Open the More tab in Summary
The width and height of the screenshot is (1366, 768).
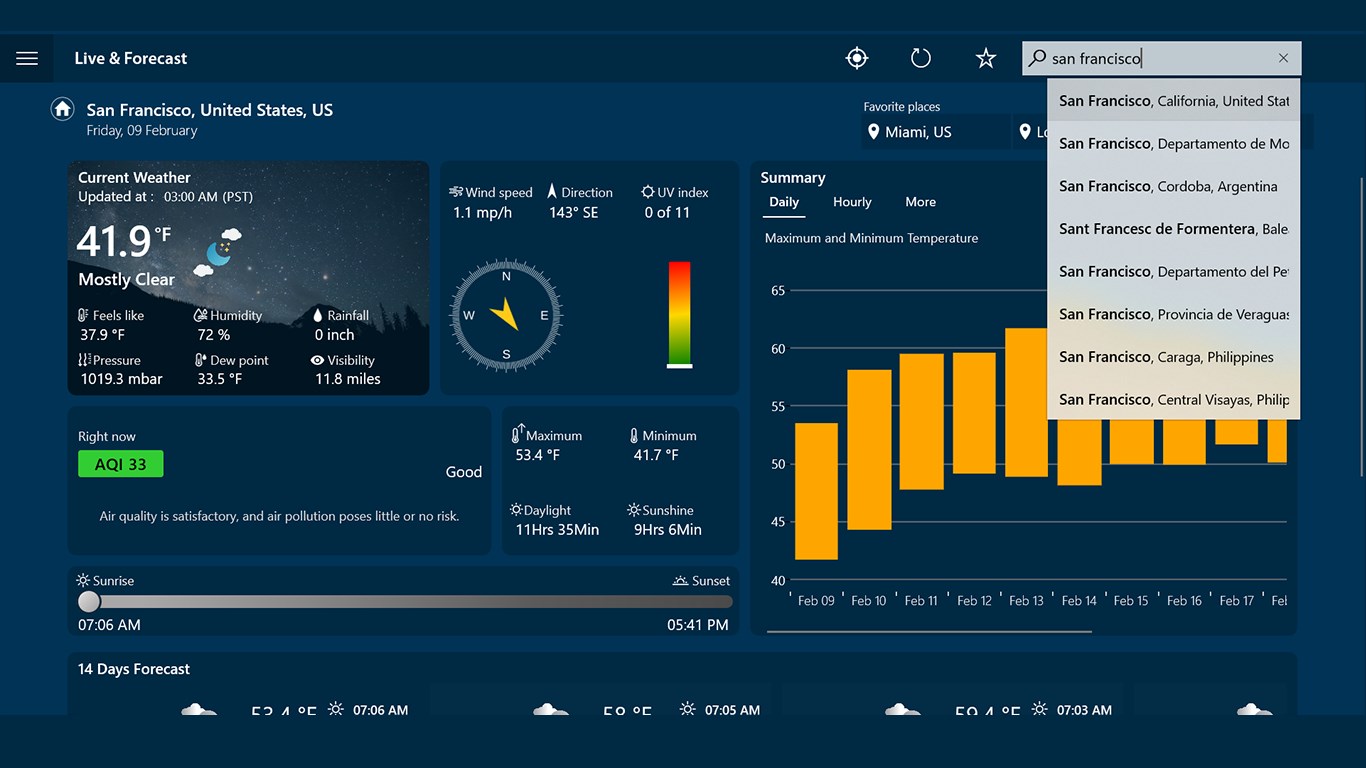tap(919, 201)
